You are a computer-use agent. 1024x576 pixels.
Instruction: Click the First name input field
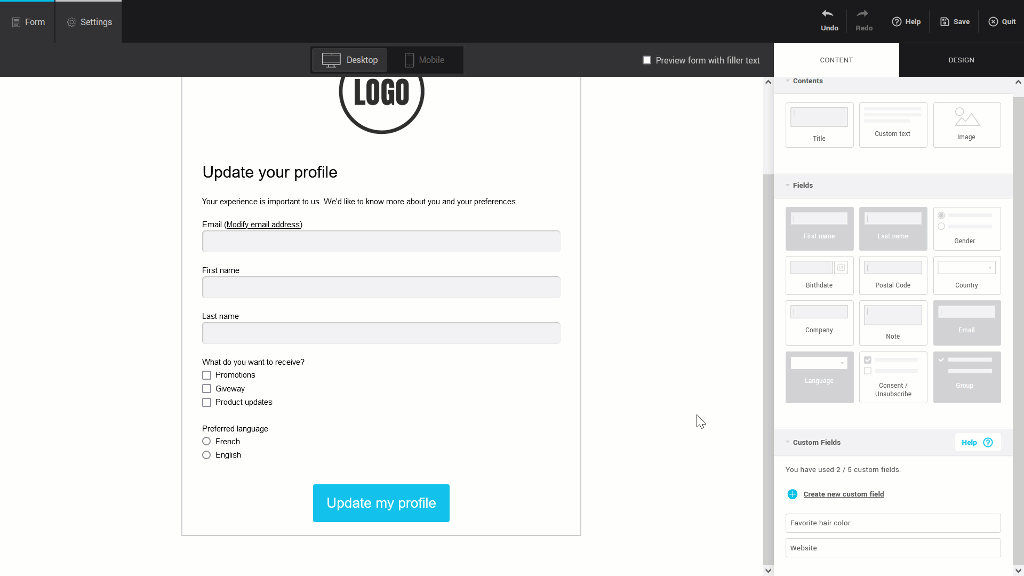click(381, 287)
